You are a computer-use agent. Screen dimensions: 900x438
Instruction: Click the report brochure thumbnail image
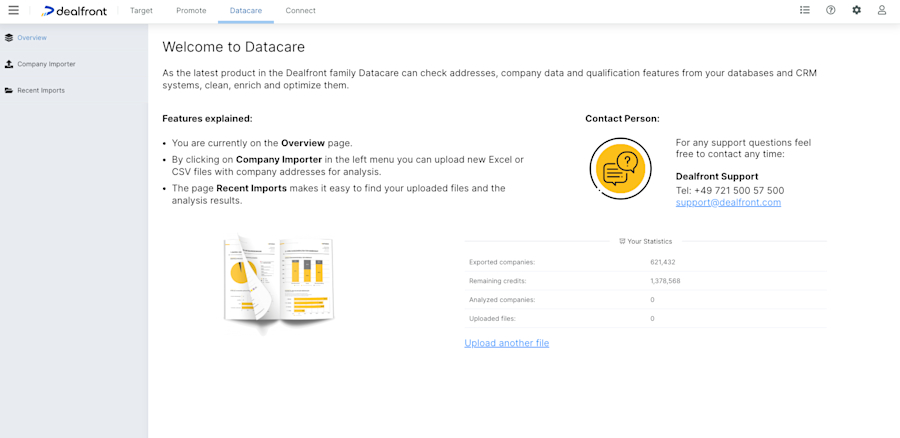(x=279, y=284)
